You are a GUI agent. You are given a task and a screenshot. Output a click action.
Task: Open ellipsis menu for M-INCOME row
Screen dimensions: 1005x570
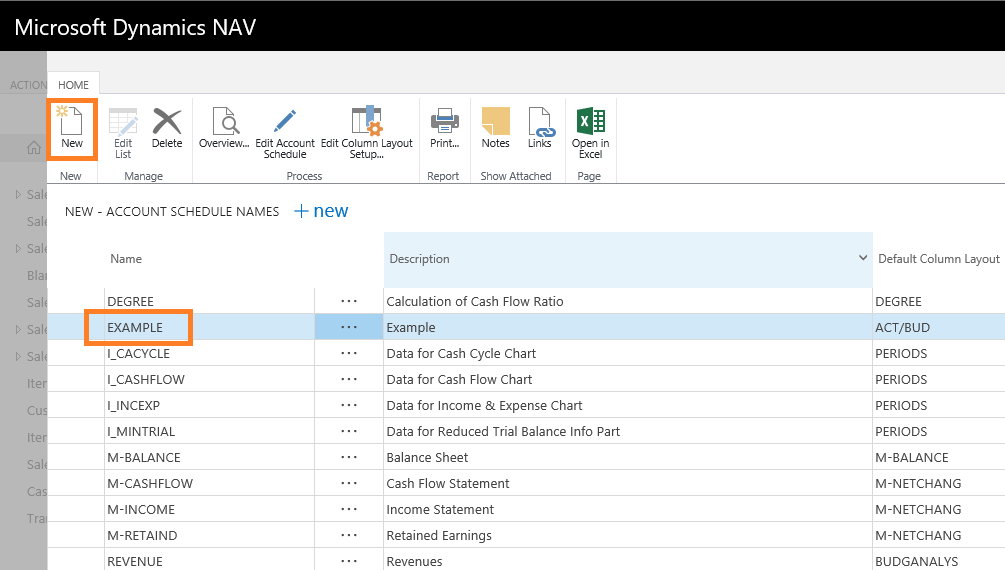[x=349, y=509]
